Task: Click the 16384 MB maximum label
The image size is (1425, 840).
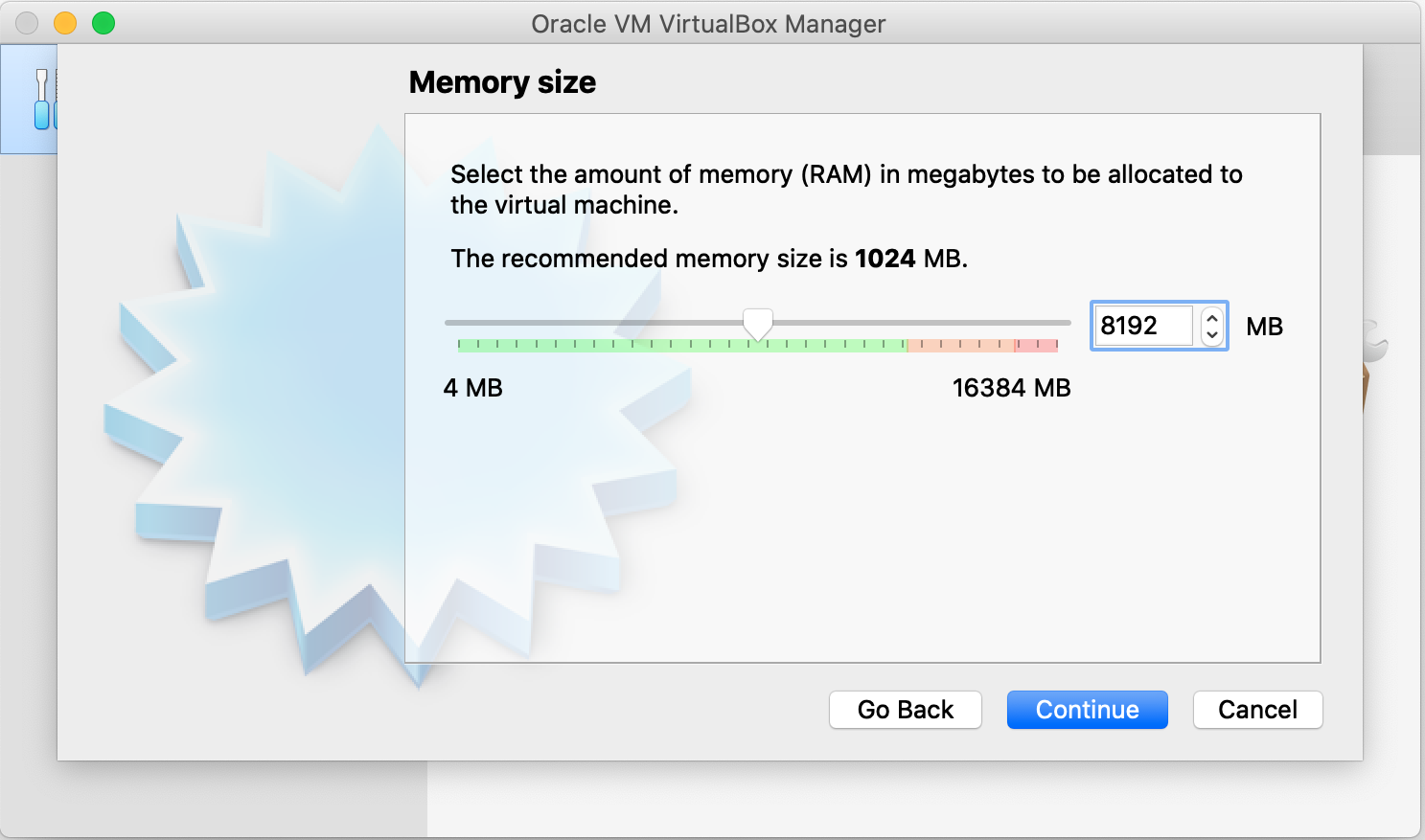Action: [1011, 388]
